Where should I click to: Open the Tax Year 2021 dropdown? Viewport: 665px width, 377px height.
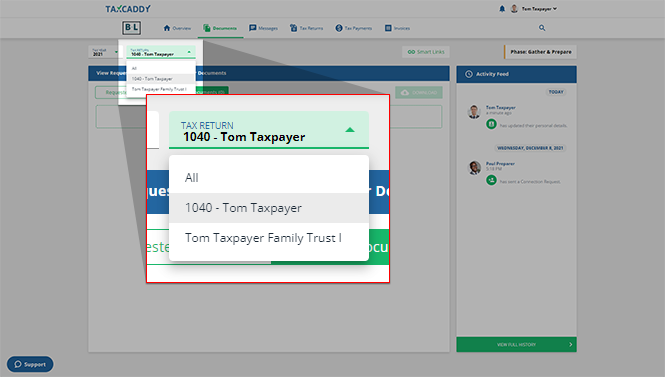pyautogui.click(x=106, y=52)
